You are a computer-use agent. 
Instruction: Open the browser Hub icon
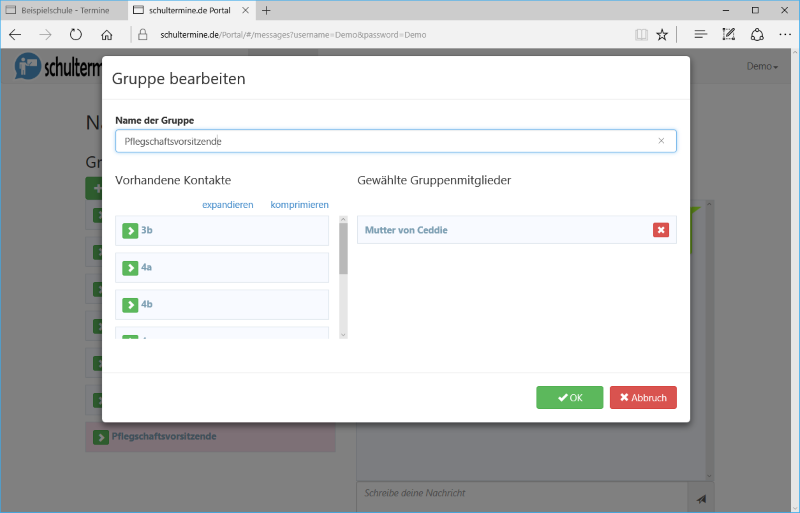700,35
